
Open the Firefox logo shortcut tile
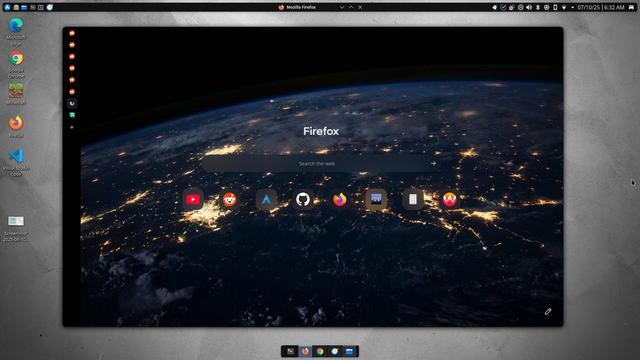tap(340, 200)
